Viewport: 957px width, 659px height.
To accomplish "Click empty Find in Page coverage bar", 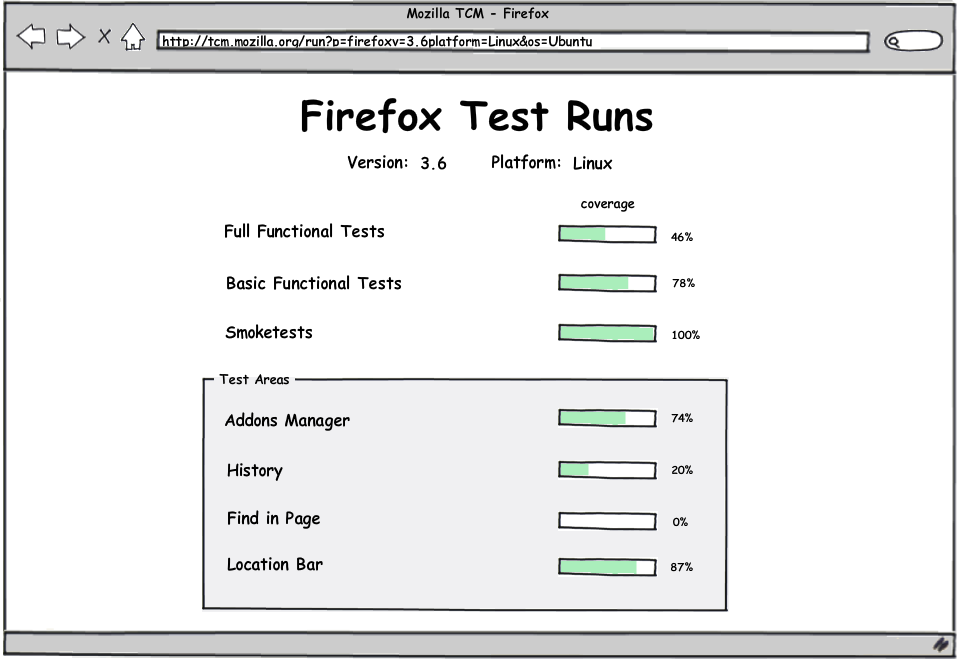I will [607, 520].
